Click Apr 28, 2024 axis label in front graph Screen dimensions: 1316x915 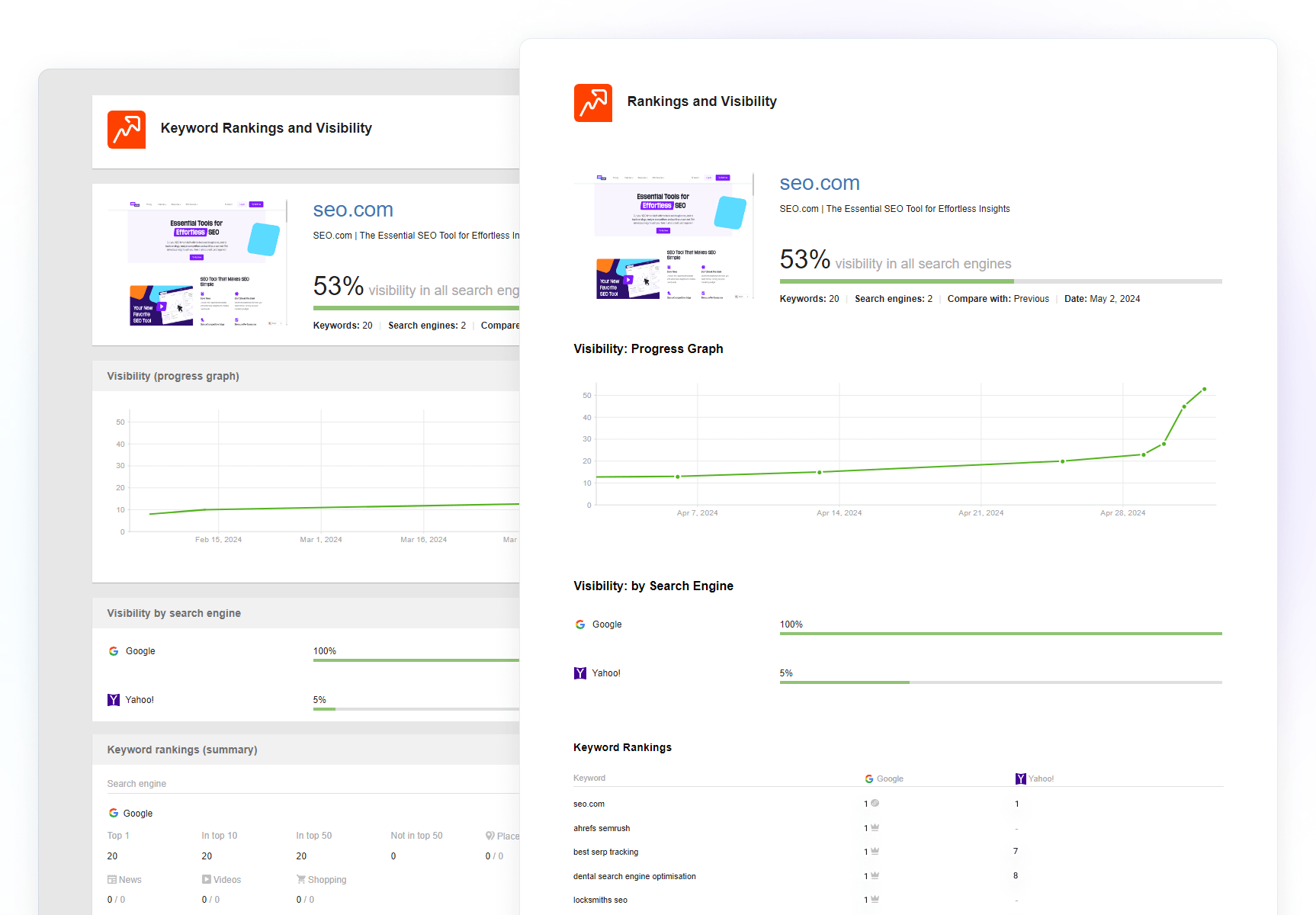1122,513
